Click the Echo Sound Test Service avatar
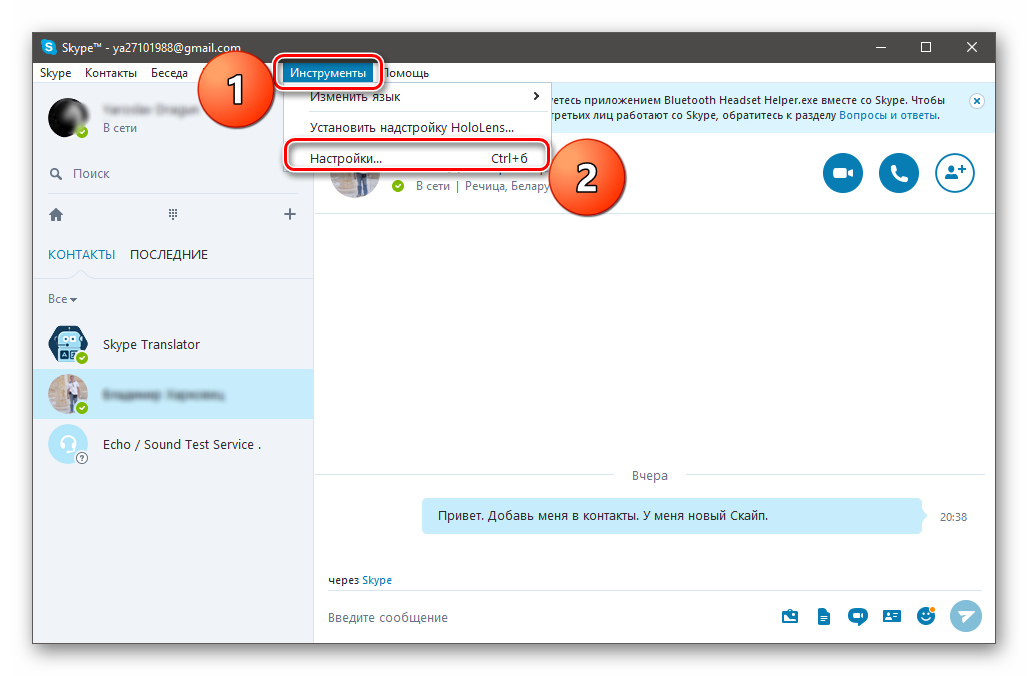Screen dimensions: 1028x676 68,445
